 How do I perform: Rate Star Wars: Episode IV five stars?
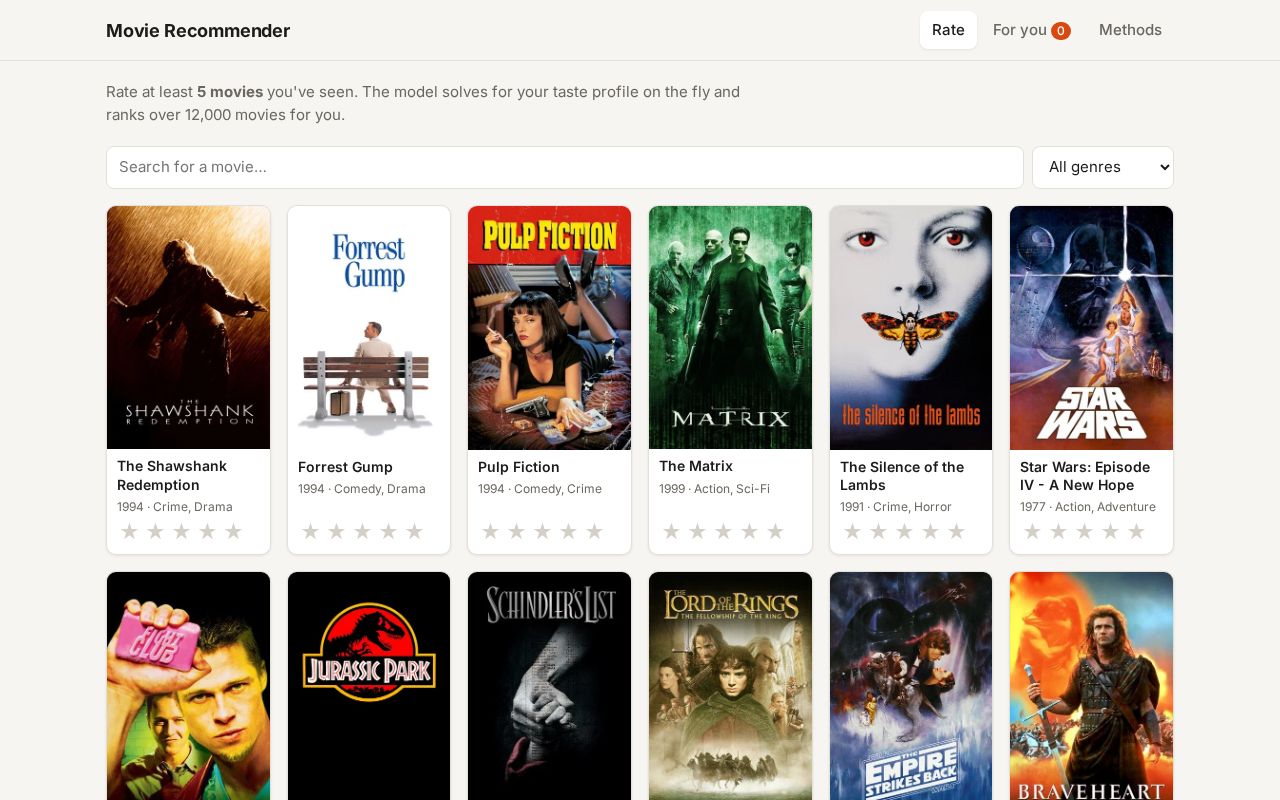1136,532
